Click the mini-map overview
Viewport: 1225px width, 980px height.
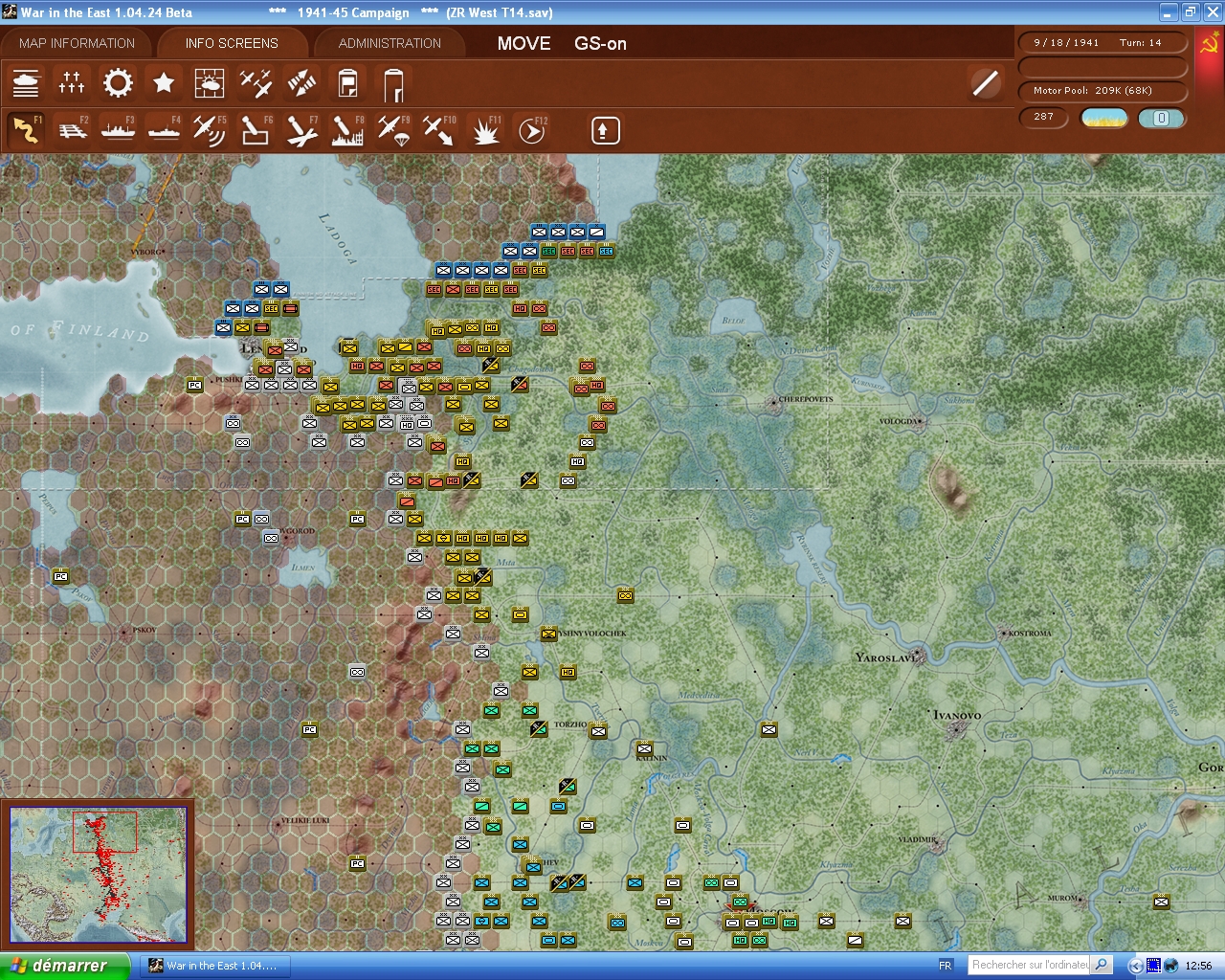tap(98, 874)
